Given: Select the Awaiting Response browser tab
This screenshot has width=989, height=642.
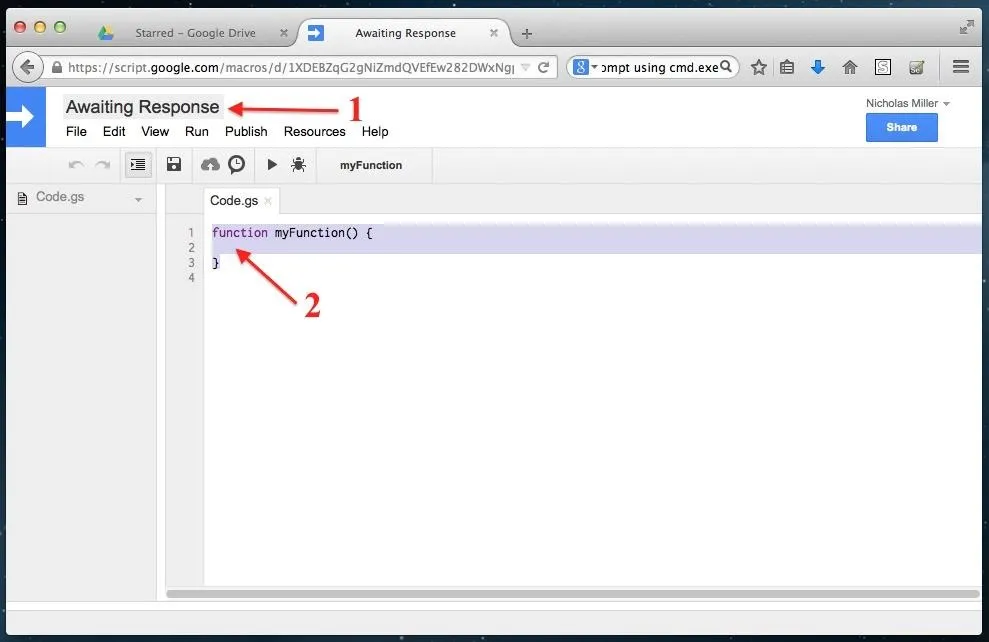Looking at the screenshot, I should [x=405, y=33].
